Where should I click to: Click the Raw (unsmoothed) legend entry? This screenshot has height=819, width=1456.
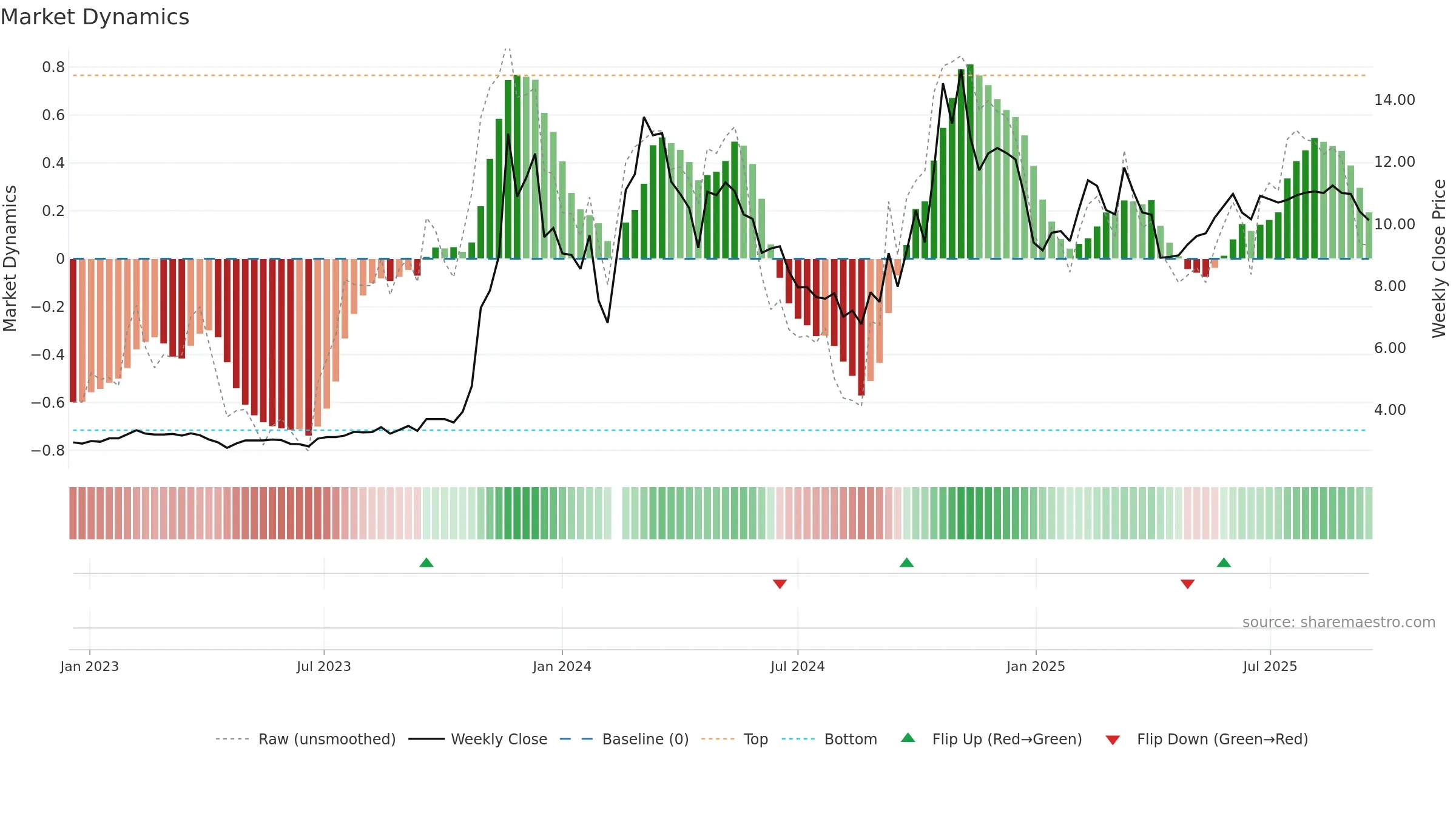click(305, 739)
